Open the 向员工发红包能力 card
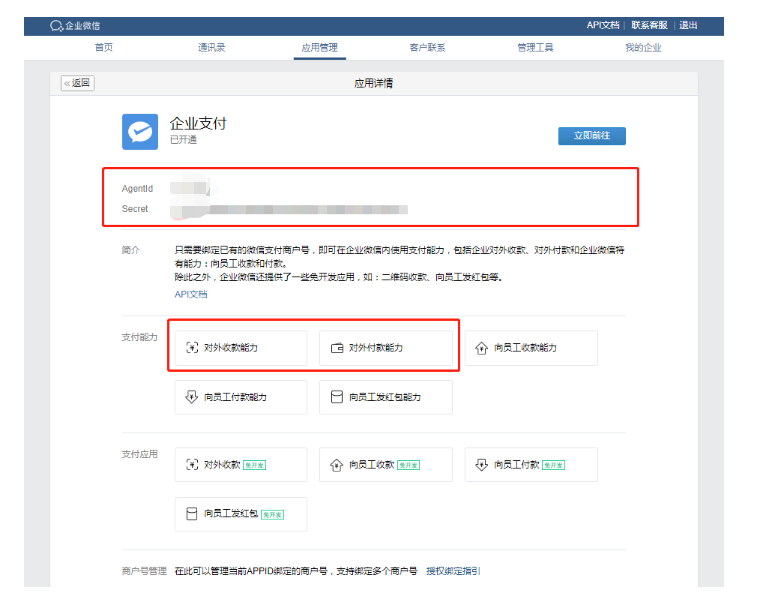The height and width of the screenshot is (601, 780). (386, 397)
